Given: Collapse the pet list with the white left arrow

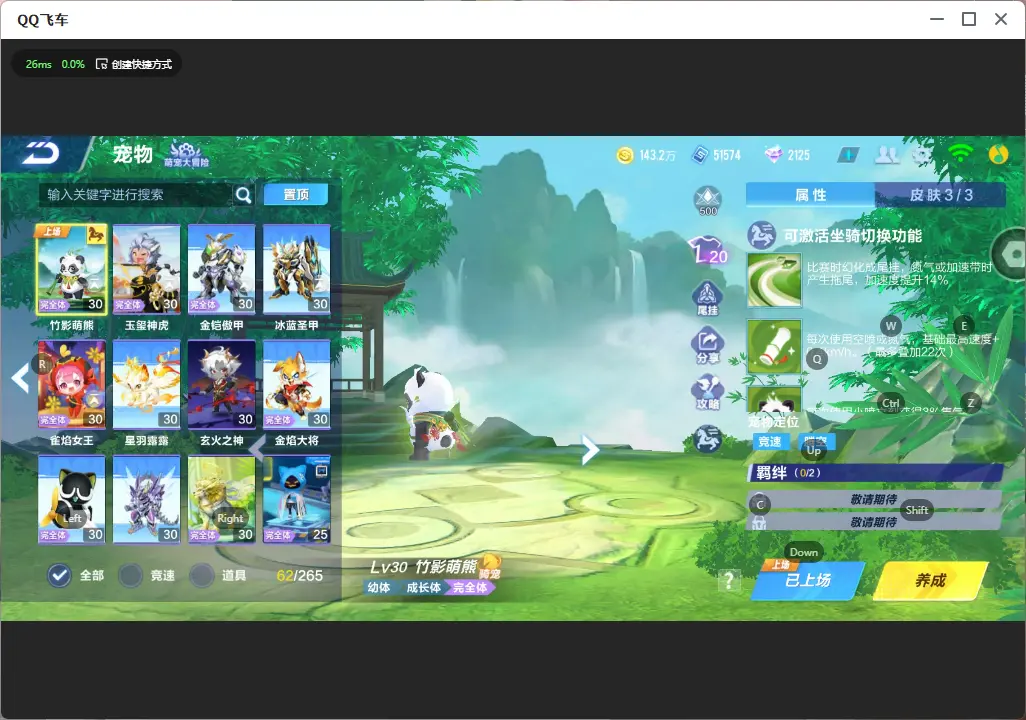Looking at the screenshot, I should 20,378.
